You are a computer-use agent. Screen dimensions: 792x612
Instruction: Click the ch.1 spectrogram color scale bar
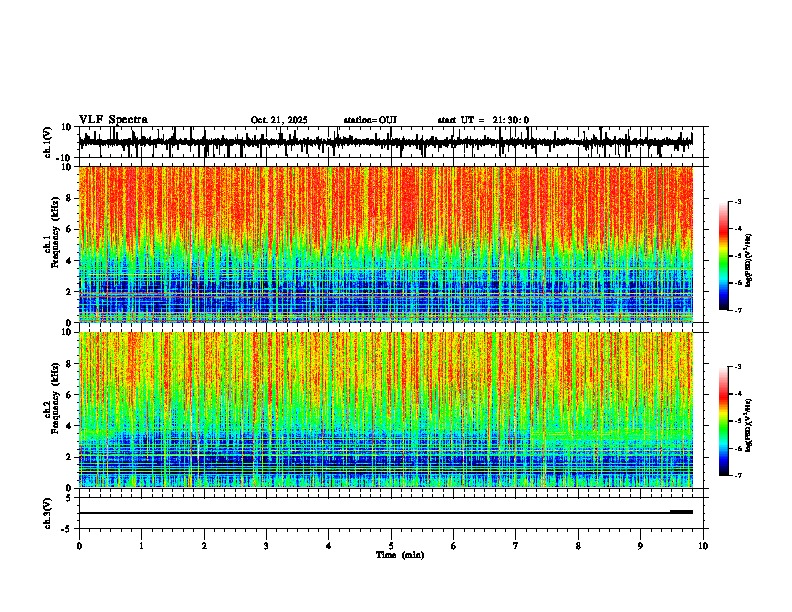click(x=724, y=256)
